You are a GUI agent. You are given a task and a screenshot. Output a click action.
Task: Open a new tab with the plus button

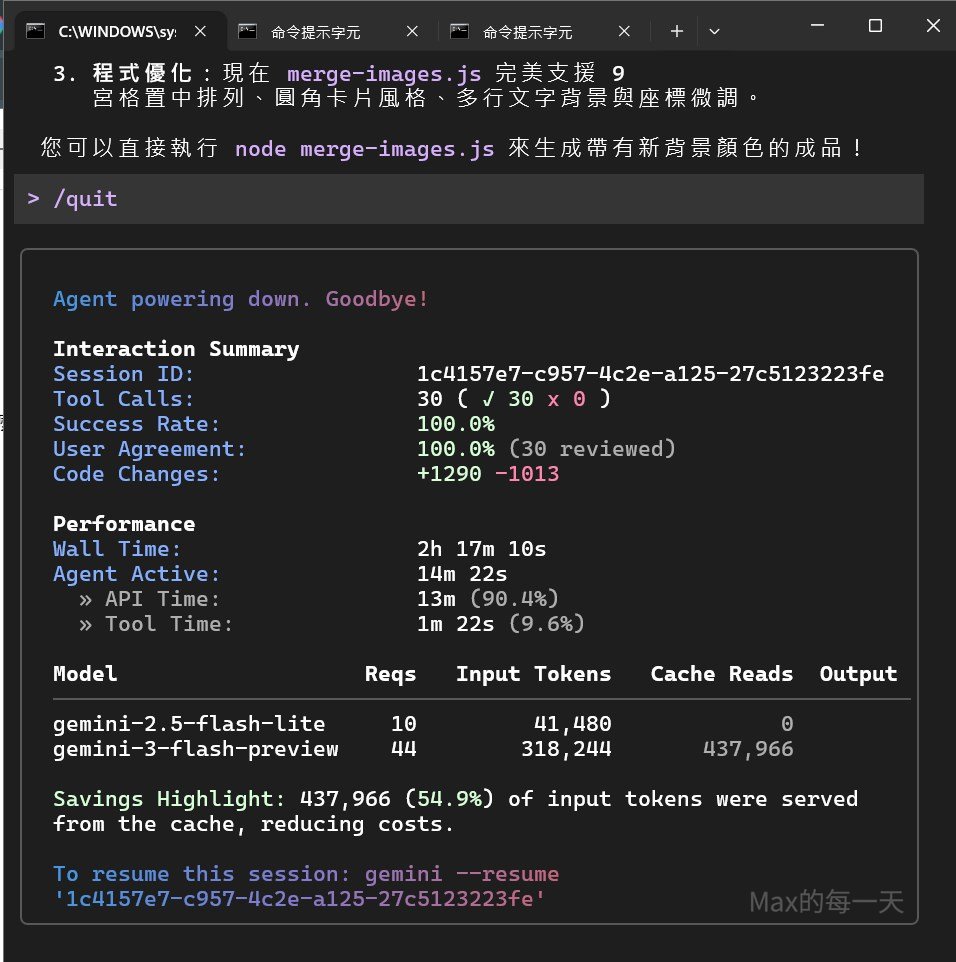coord(677,31)
